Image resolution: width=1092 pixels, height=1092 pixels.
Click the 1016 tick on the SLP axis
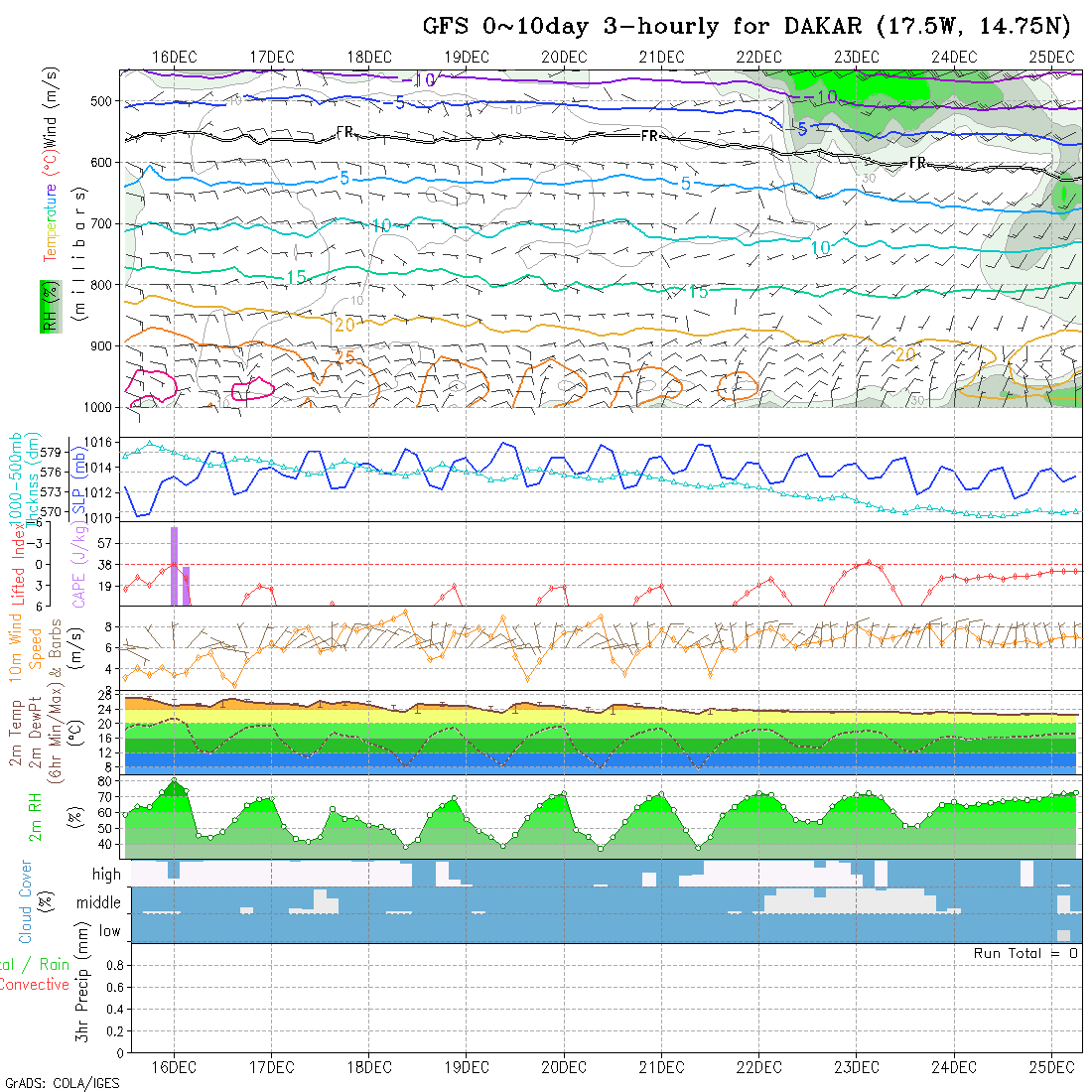pyautogui.click(x=98, y=441)
